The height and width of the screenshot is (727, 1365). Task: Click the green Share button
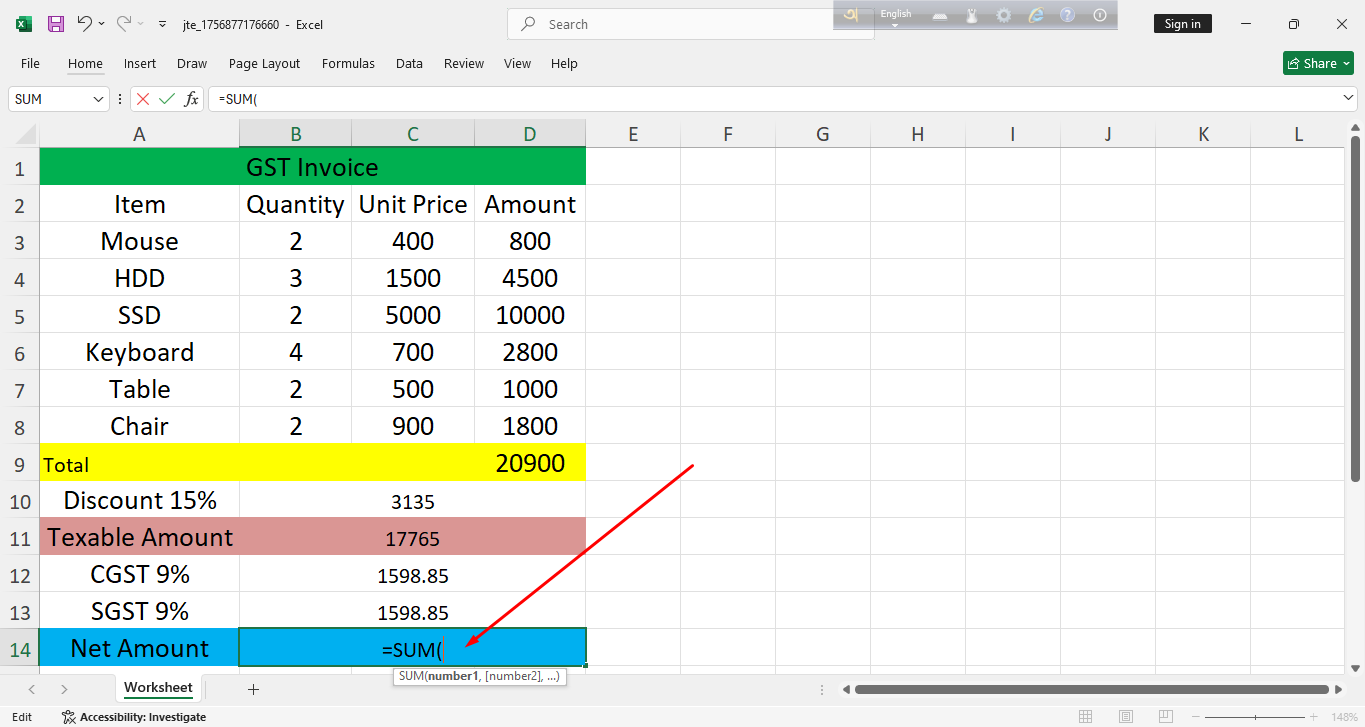point(1318,63)
